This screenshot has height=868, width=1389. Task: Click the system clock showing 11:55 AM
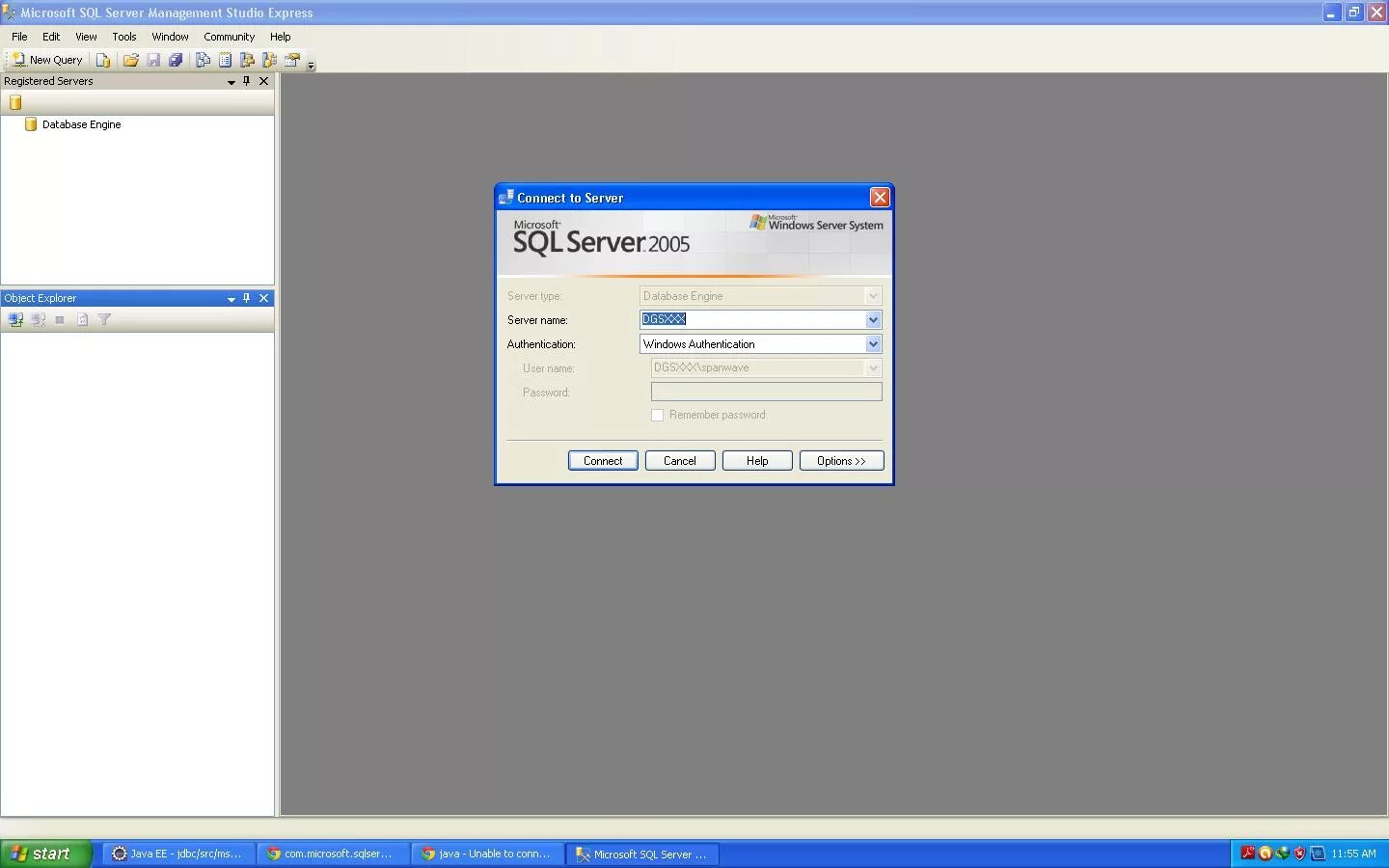[1353, 854]
